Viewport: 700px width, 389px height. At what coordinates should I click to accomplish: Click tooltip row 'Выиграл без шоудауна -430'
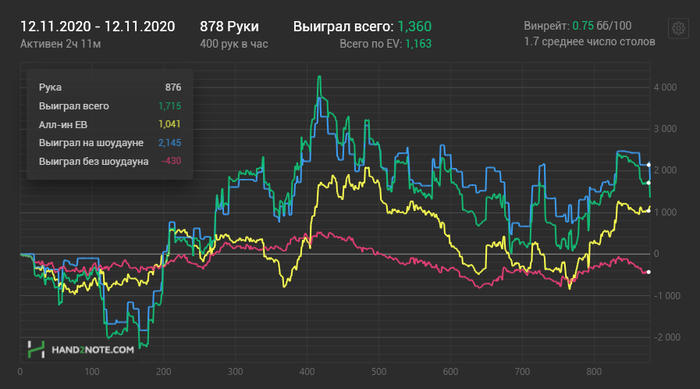[x=110, y=161]
